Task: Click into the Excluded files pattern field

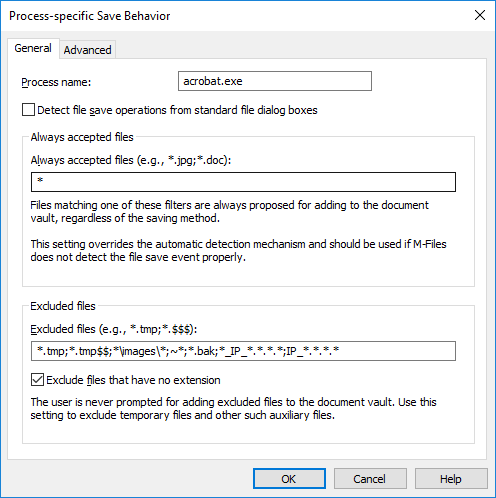Action: click(x=243, y=351)
